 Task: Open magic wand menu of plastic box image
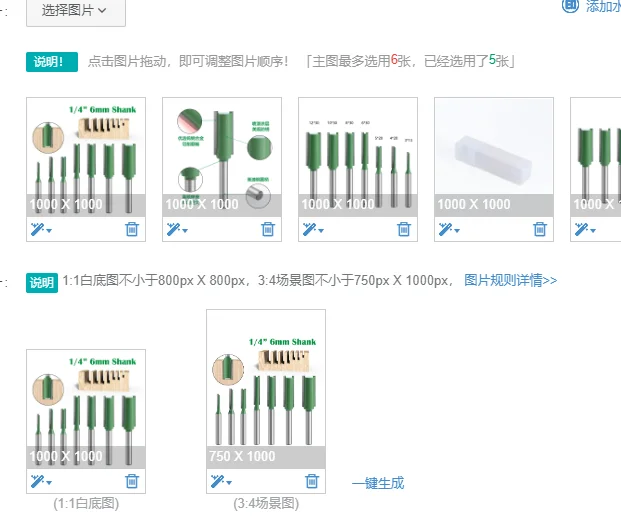click(446, 229)
